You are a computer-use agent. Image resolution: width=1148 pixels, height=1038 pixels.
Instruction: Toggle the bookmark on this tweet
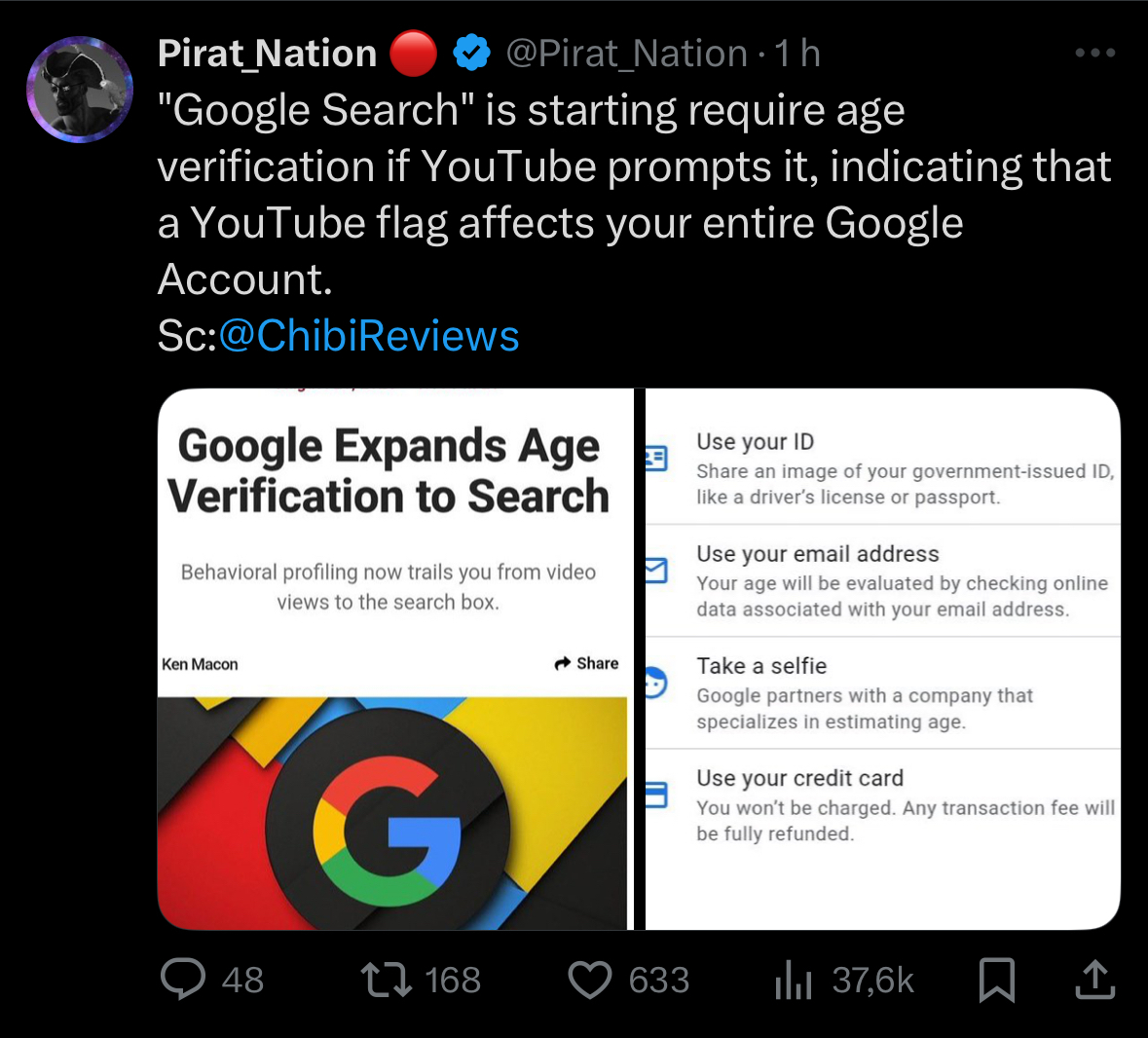(995, 981)
